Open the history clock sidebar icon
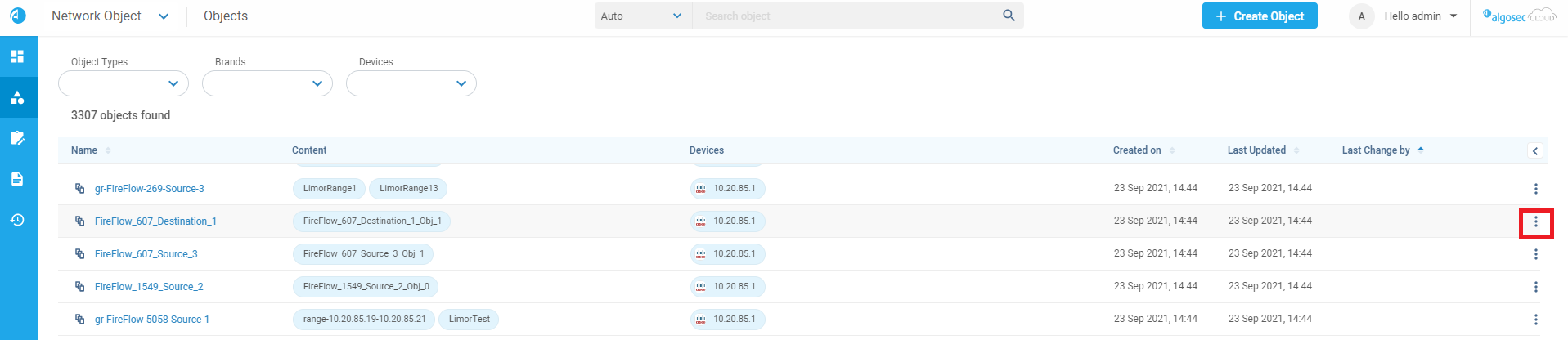The width and height of the screenshot is (1568, 340). pyautogui.click(x=17, y=220)
